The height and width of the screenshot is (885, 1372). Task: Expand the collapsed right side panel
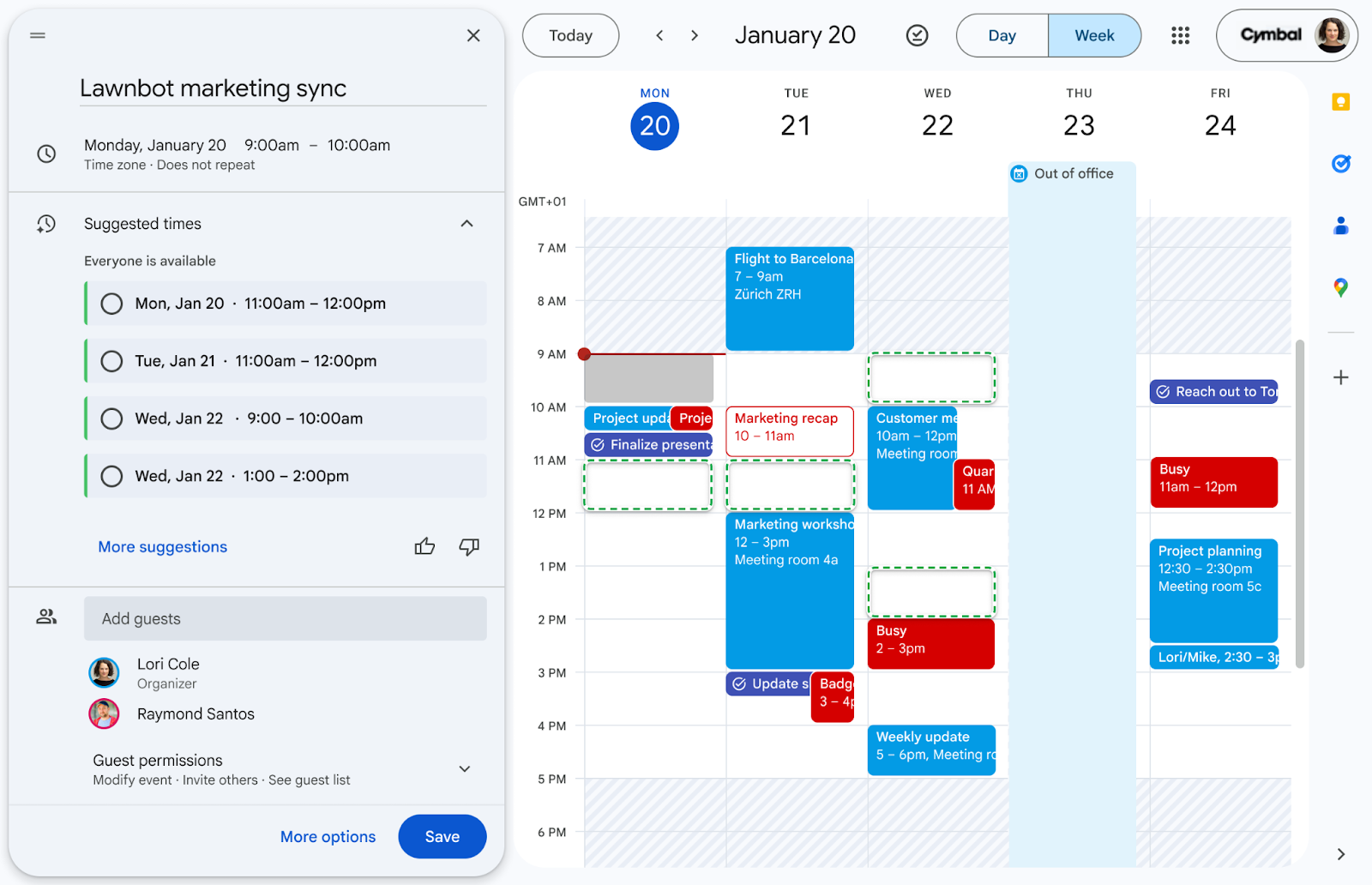1339,853
